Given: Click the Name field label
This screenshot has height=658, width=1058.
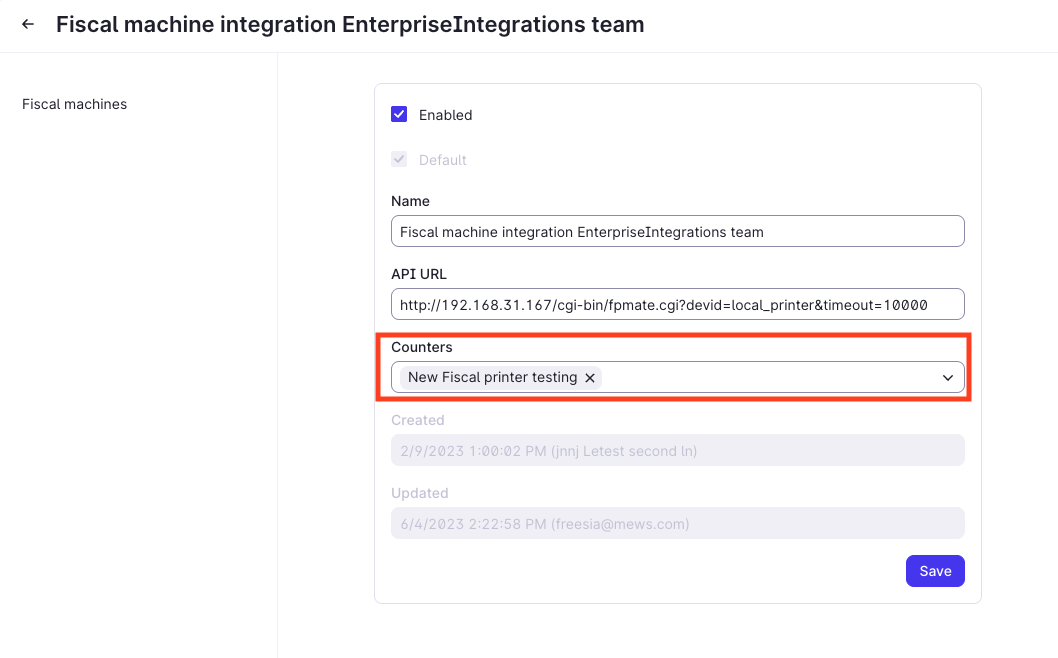Looking at the screenshot, I should (x=410, y=201).
